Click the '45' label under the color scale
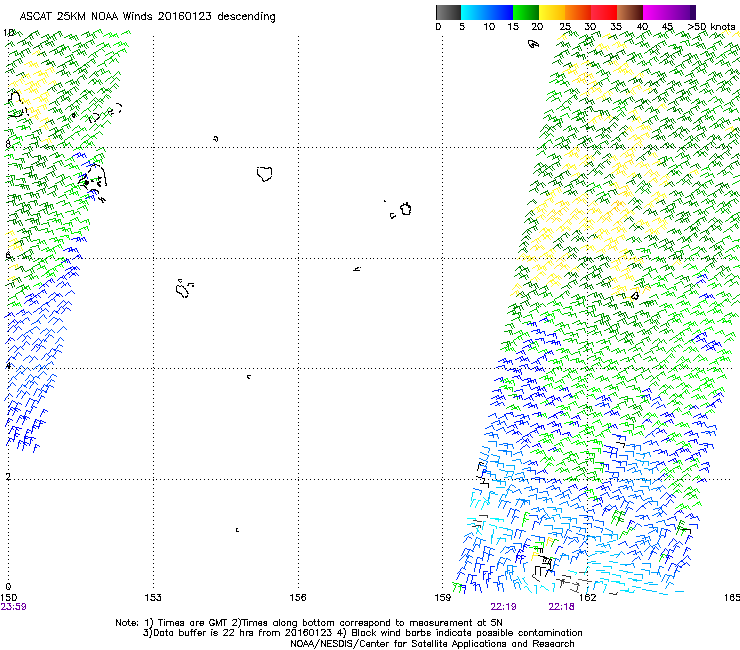The width and height of the screenshot is (740, 650). point(667,27)
